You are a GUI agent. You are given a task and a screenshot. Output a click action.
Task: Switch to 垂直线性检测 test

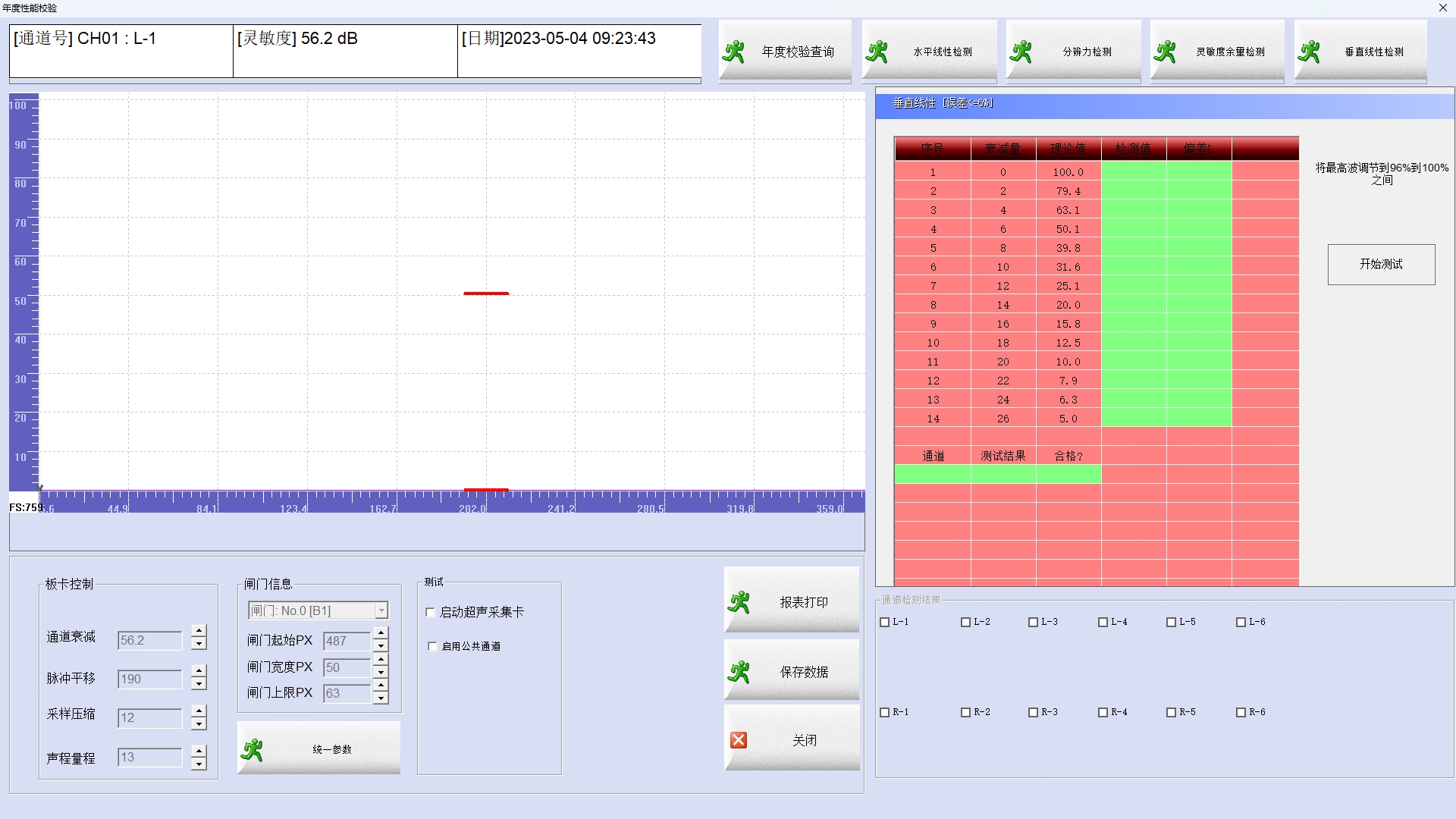(1360, 51)
